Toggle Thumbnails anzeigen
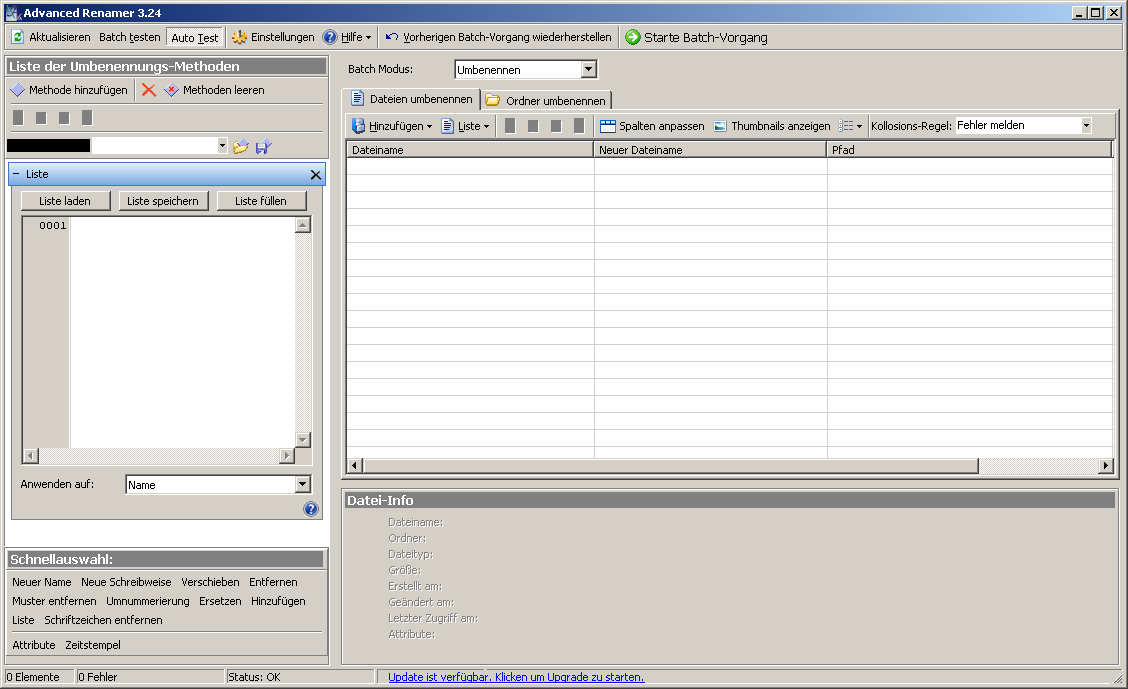The height and width of the screenshot is (689, 1128). (772, 126)
